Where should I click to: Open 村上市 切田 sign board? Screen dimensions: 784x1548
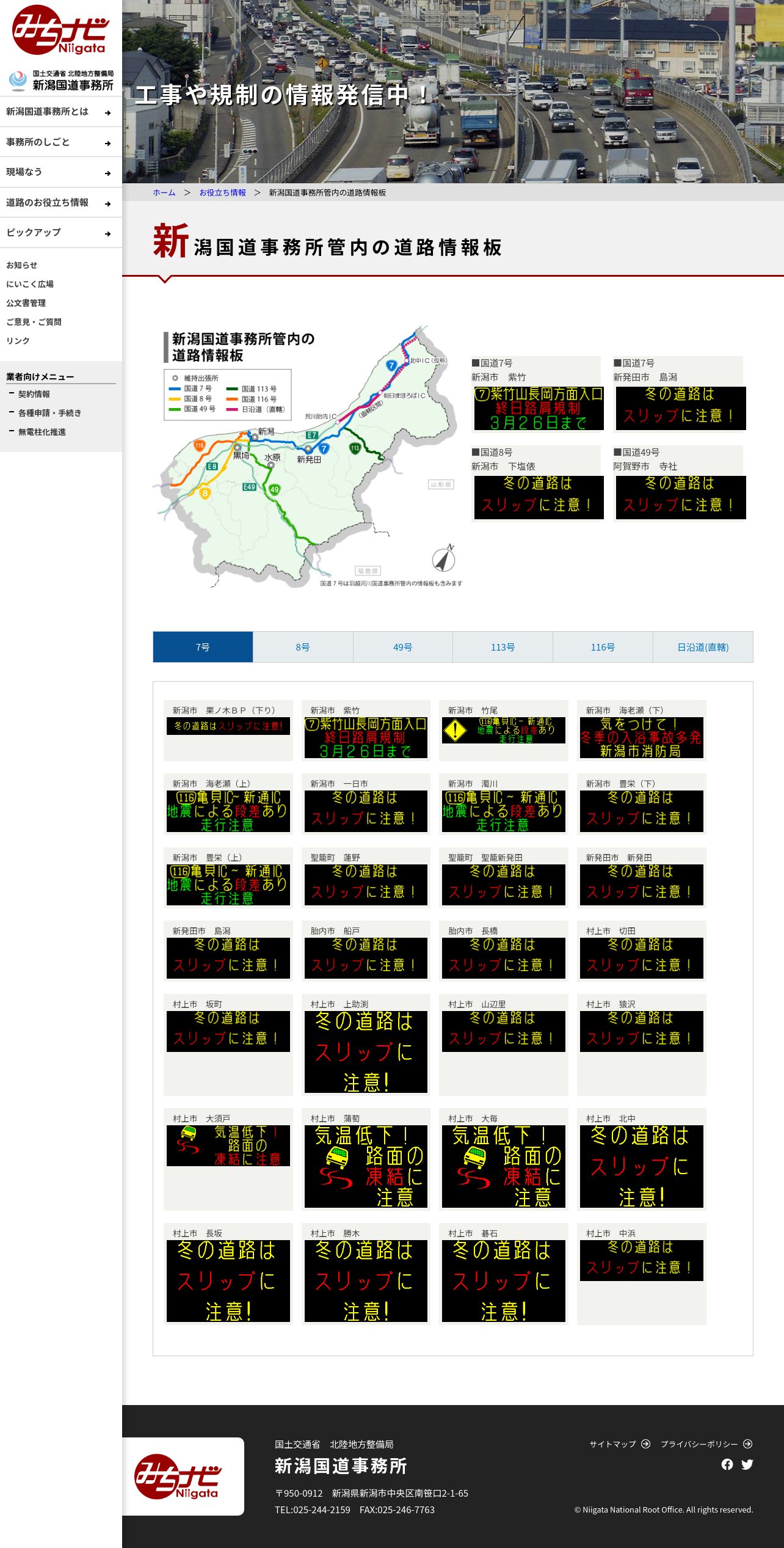point(642,958)
